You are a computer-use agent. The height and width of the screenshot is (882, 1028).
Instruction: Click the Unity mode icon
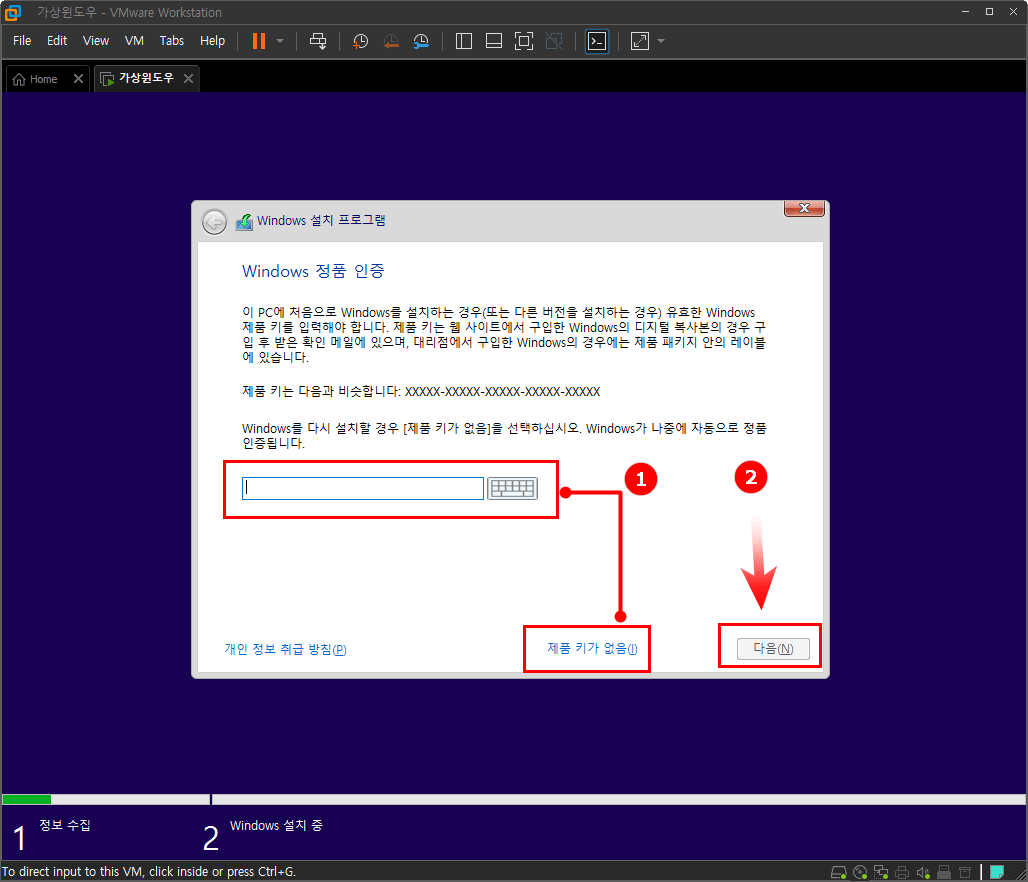(554, 41)
